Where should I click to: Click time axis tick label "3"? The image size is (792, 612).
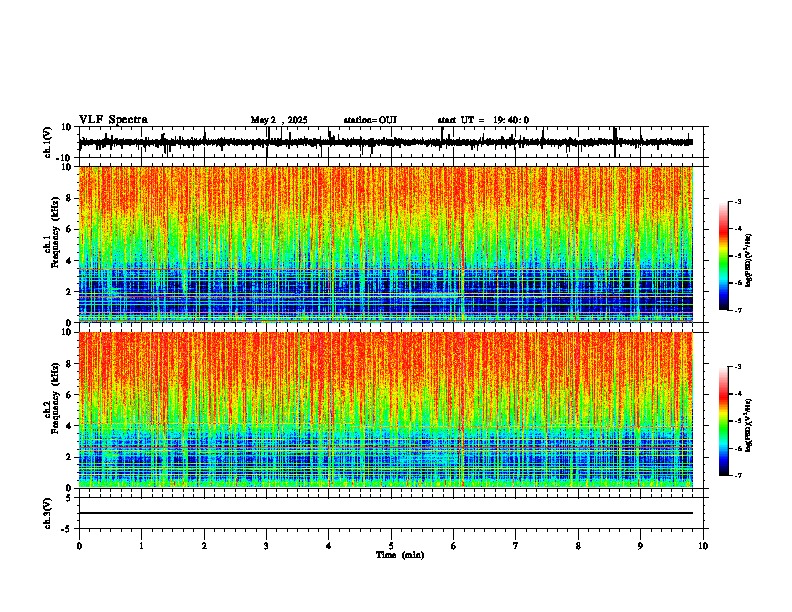click(x=266, y=546)
